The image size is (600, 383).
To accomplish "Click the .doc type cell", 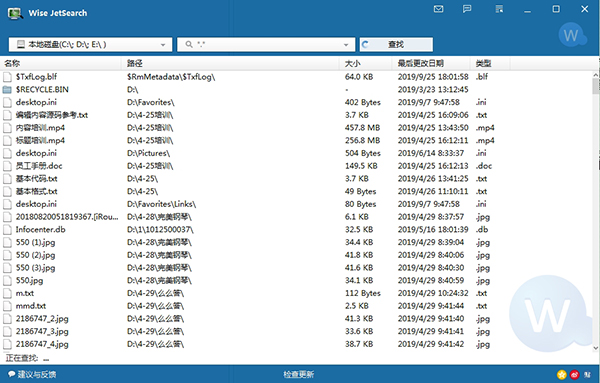I will click(484, 166).
